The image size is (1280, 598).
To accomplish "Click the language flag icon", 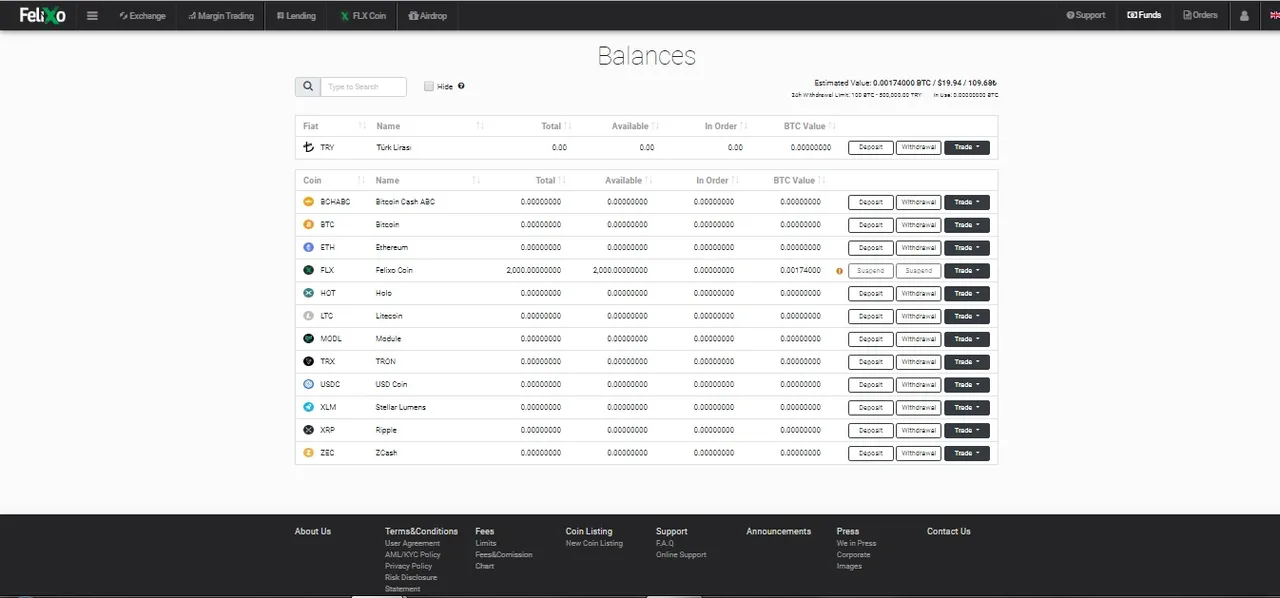I will tap(1274, 16).
